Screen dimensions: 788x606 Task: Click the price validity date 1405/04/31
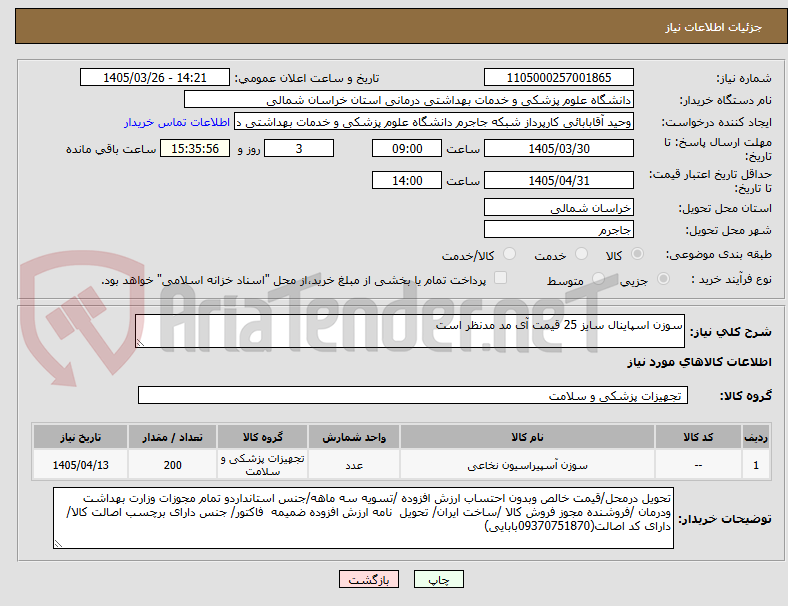[x=559, y=180]
